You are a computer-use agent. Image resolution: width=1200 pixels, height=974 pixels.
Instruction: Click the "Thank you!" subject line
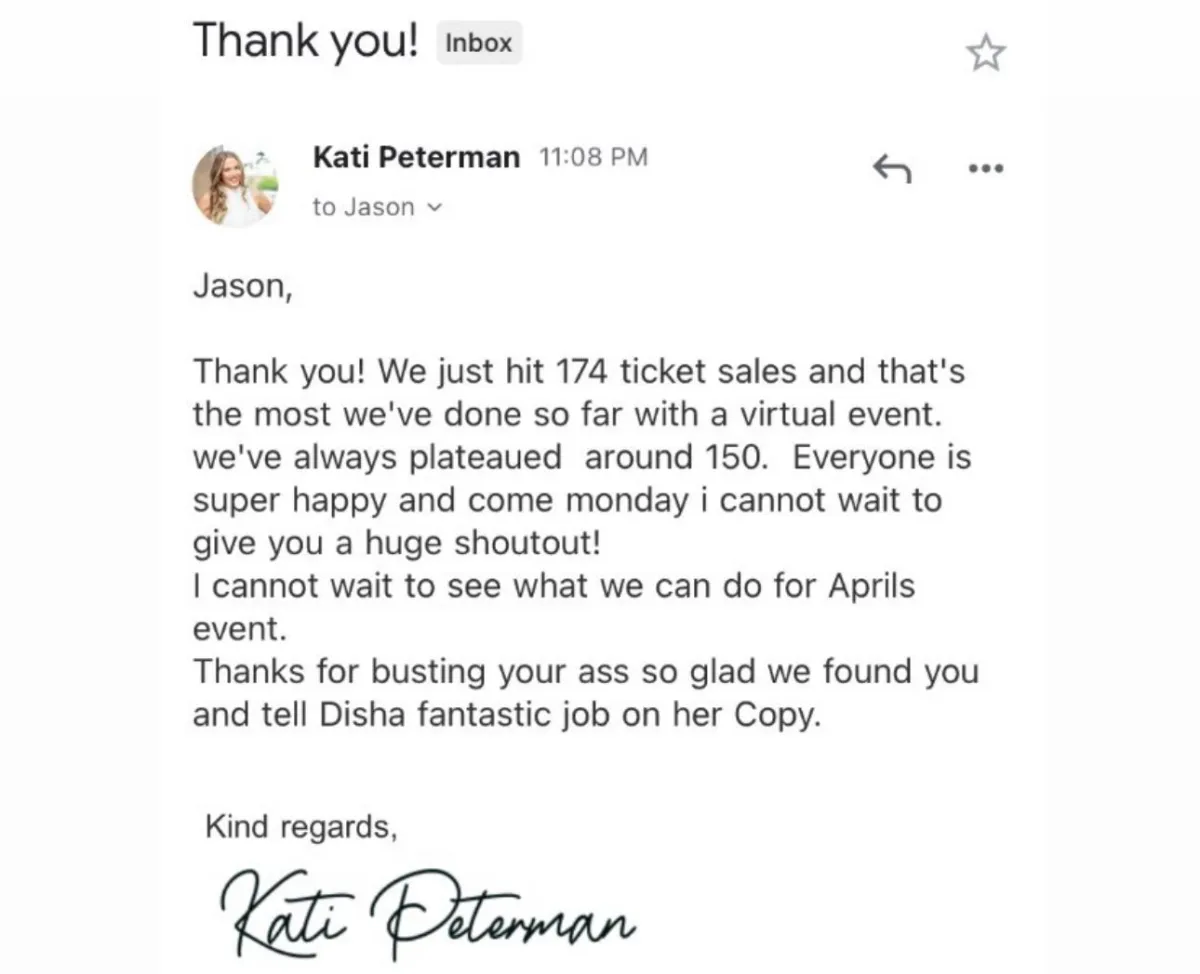coord(305,41)
